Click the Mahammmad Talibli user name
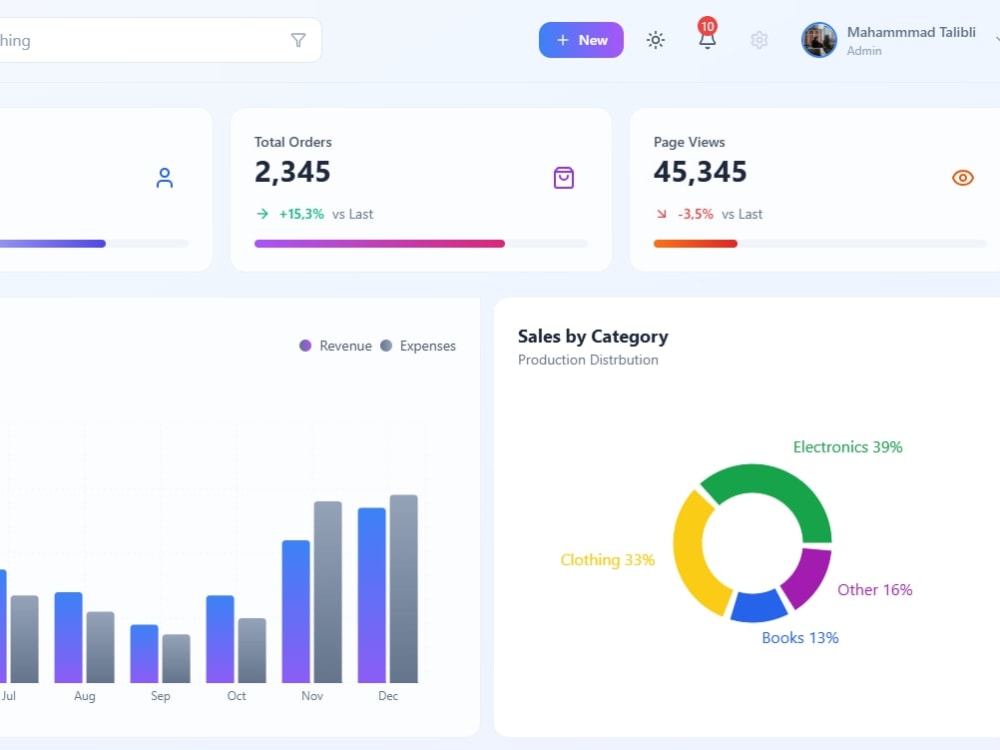The image size is (1000, 750). coord(911,32)
